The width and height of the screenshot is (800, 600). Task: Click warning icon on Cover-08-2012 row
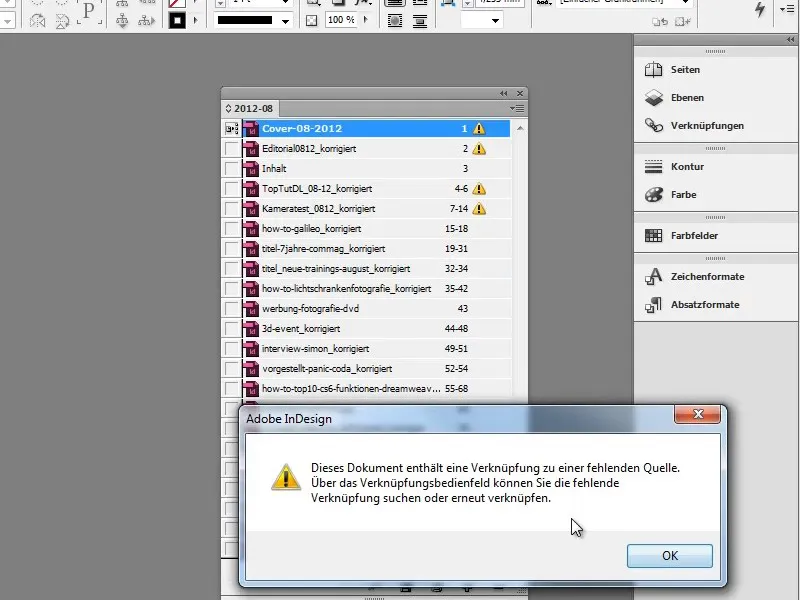point(479,129)
